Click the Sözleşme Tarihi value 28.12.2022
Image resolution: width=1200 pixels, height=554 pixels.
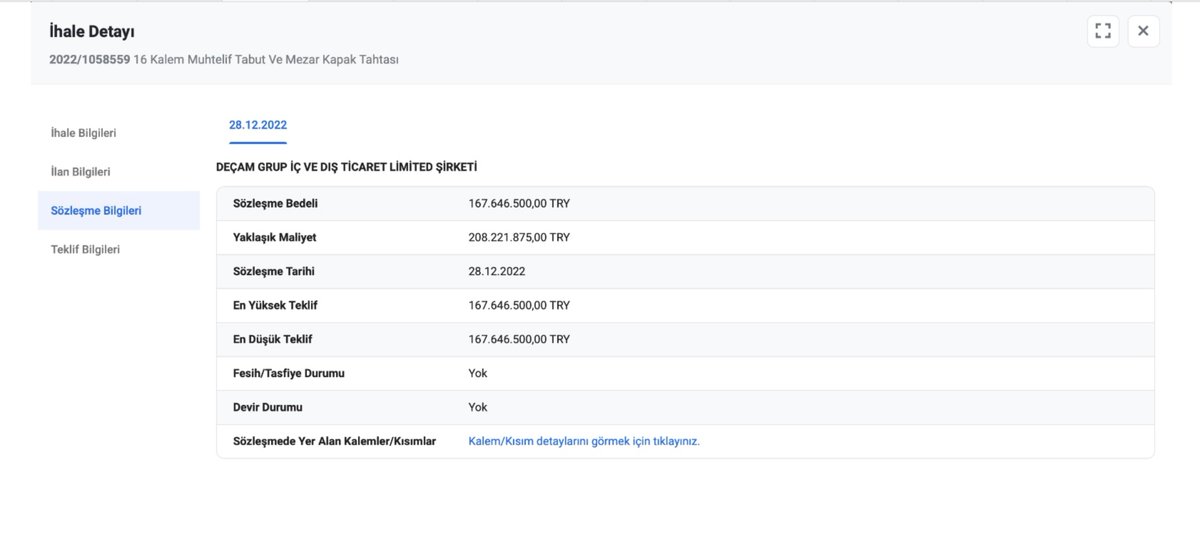coord(497,271)
